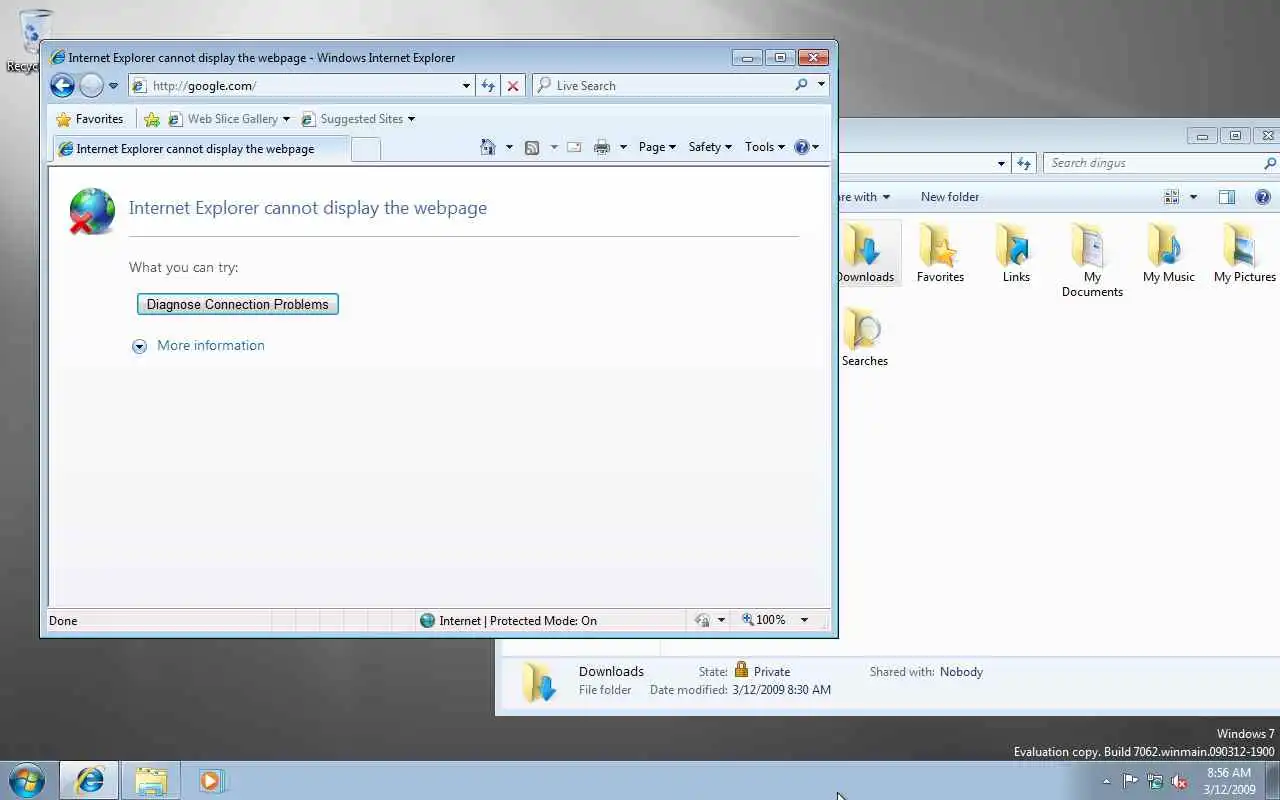
Task: Expand the Explorer address bar dropdown
Action: 1001,163
